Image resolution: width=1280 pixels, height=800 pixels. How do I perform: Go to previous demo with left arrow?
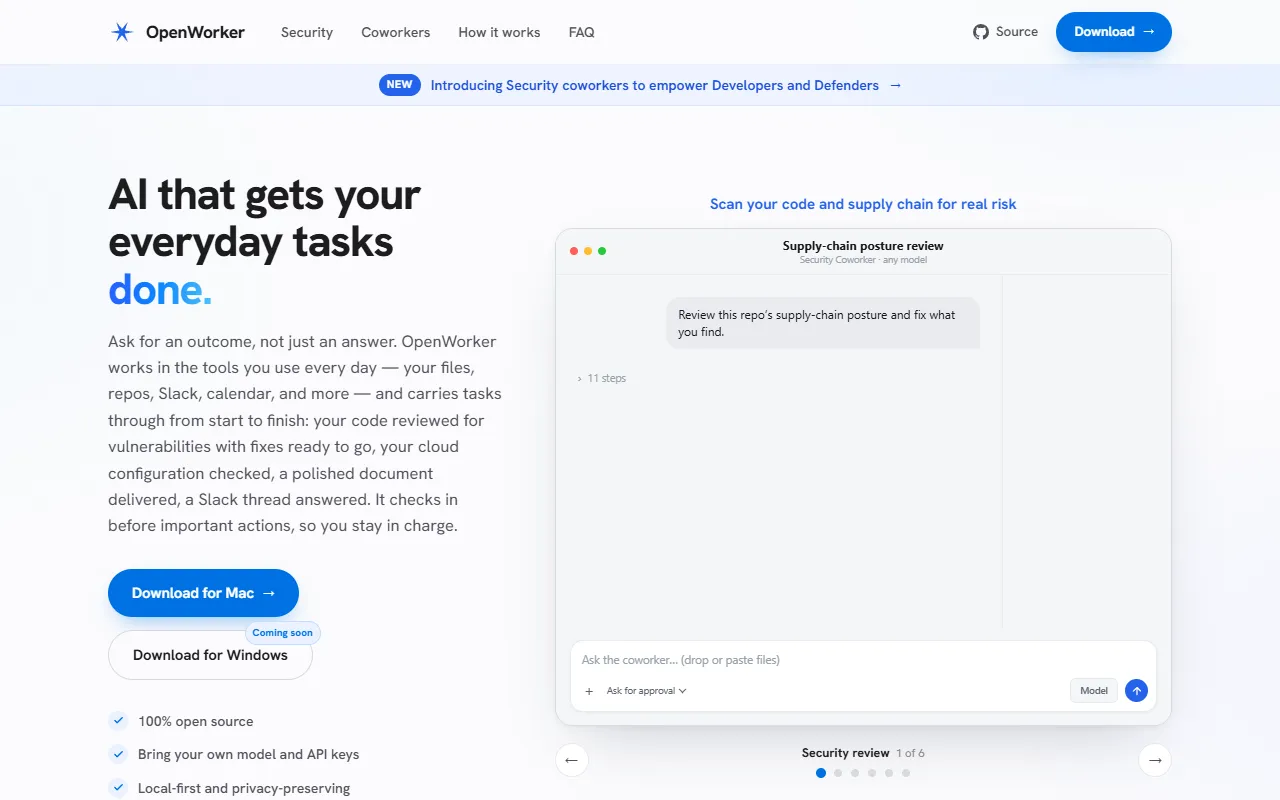(x=572, y=760)
